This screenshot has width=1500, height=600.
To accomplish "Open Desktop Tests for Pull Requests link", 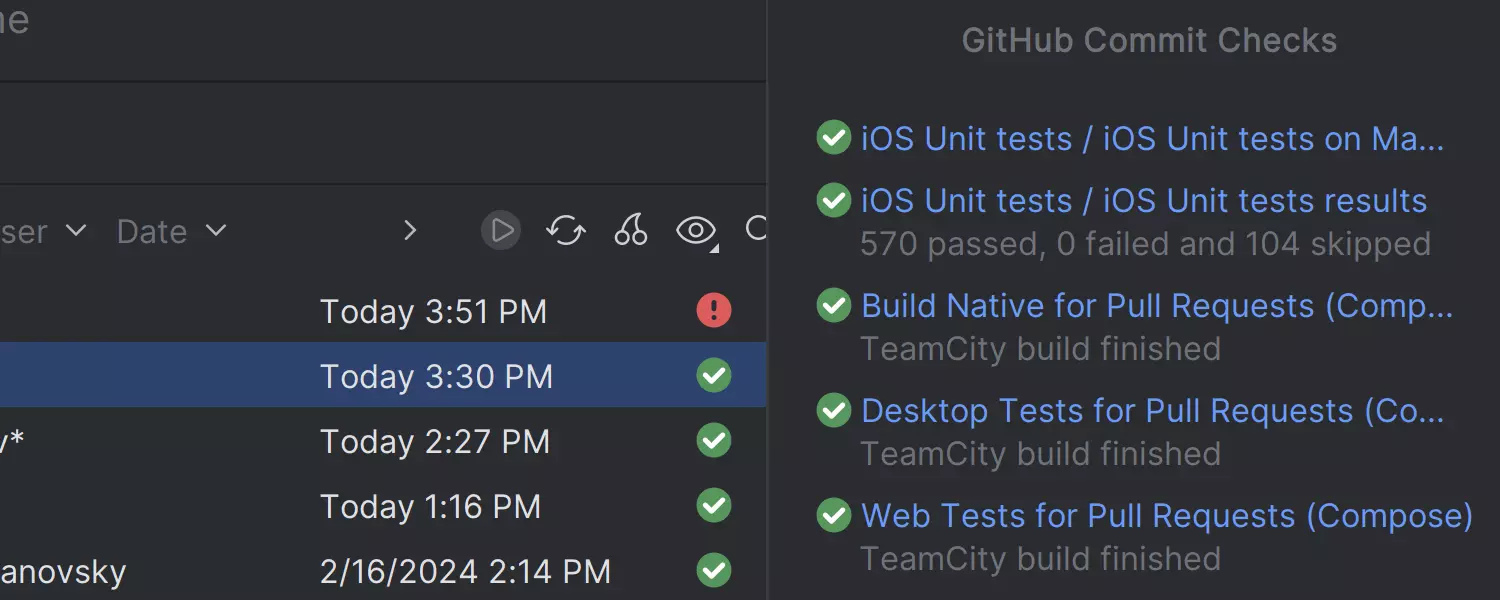I will [1152, 411].
